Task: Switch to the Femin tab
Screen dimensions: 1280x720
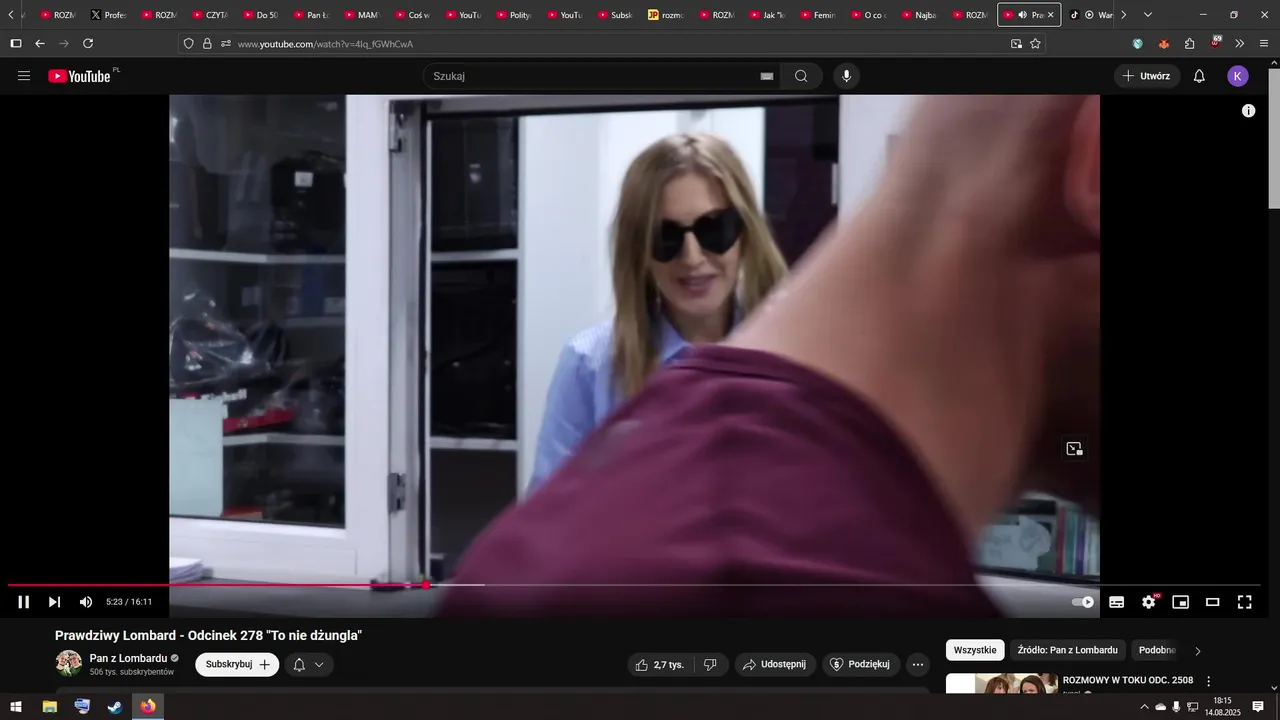Action: [818, 15]
